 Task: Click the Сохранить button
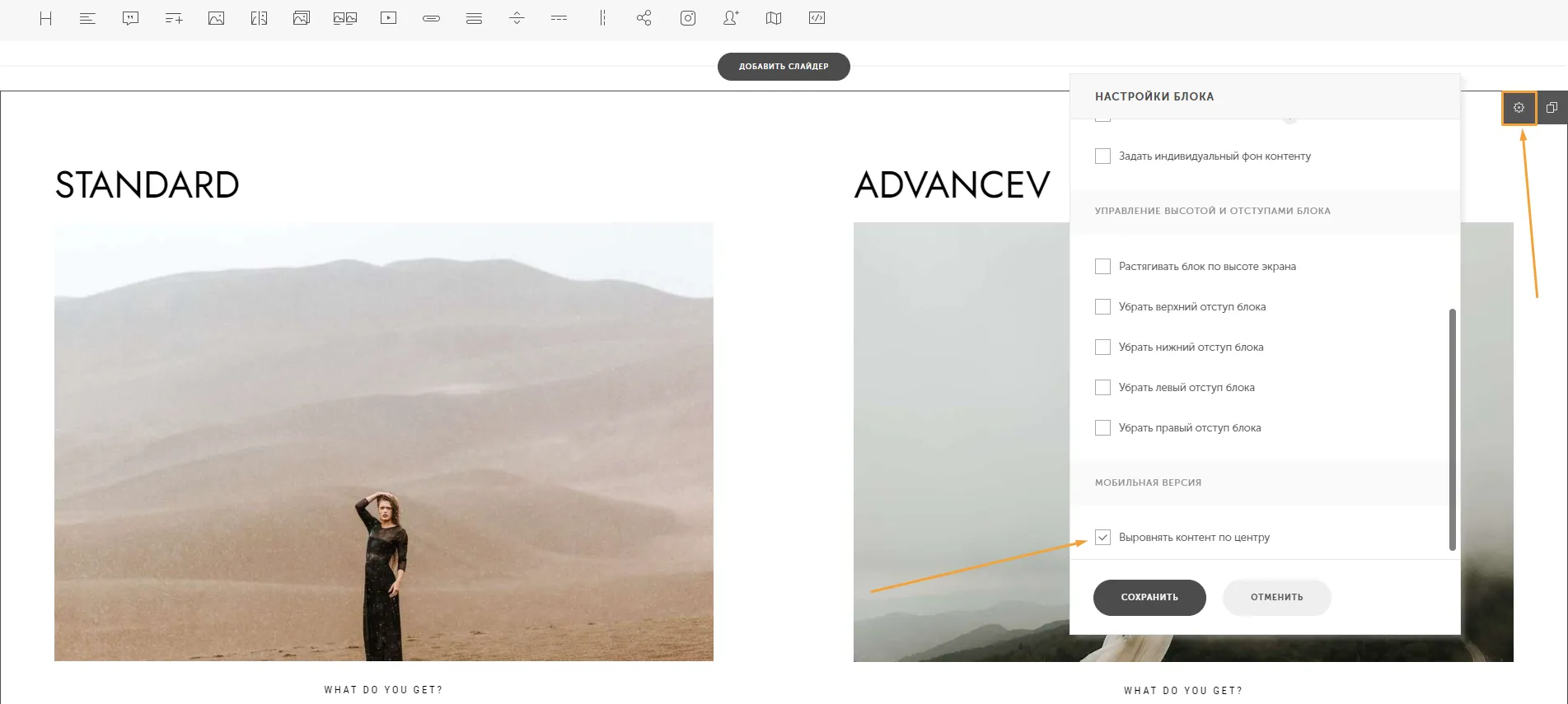(1149, 598)
